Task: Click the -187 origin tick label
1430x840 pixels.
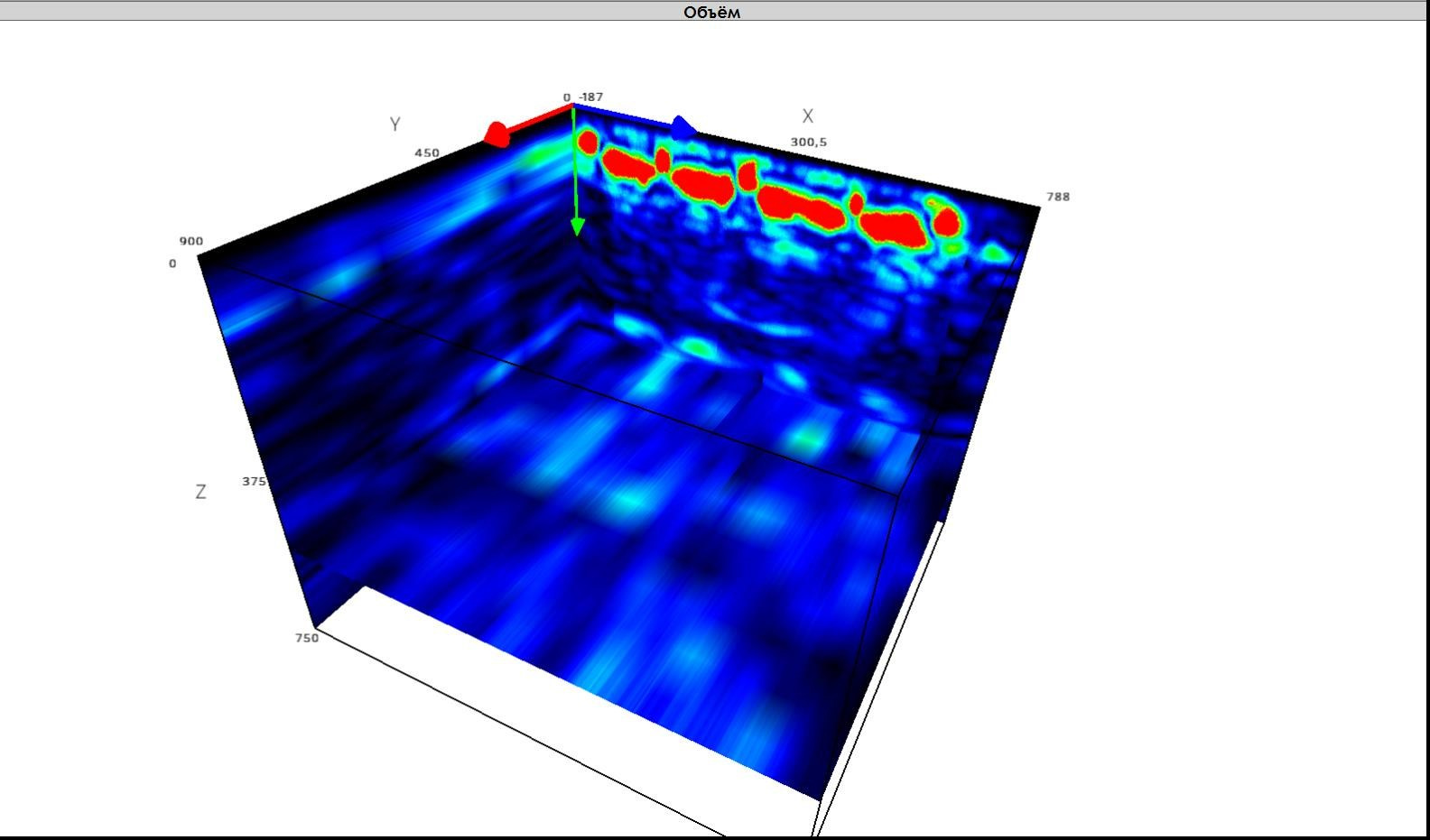Action: [x=591, y=97]
